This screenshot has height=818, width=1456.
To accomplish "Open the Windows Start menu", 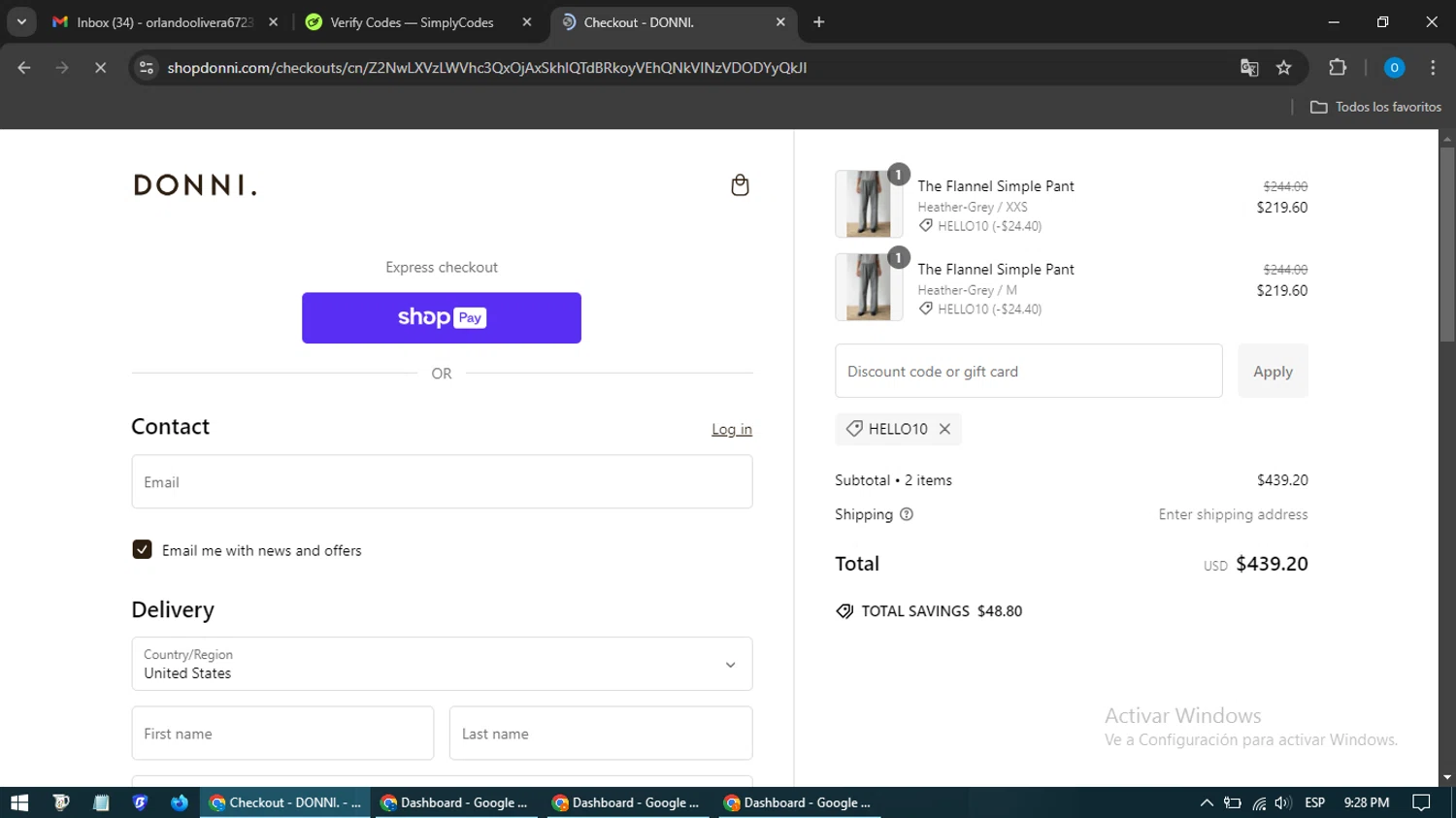I will pos(19,802).
